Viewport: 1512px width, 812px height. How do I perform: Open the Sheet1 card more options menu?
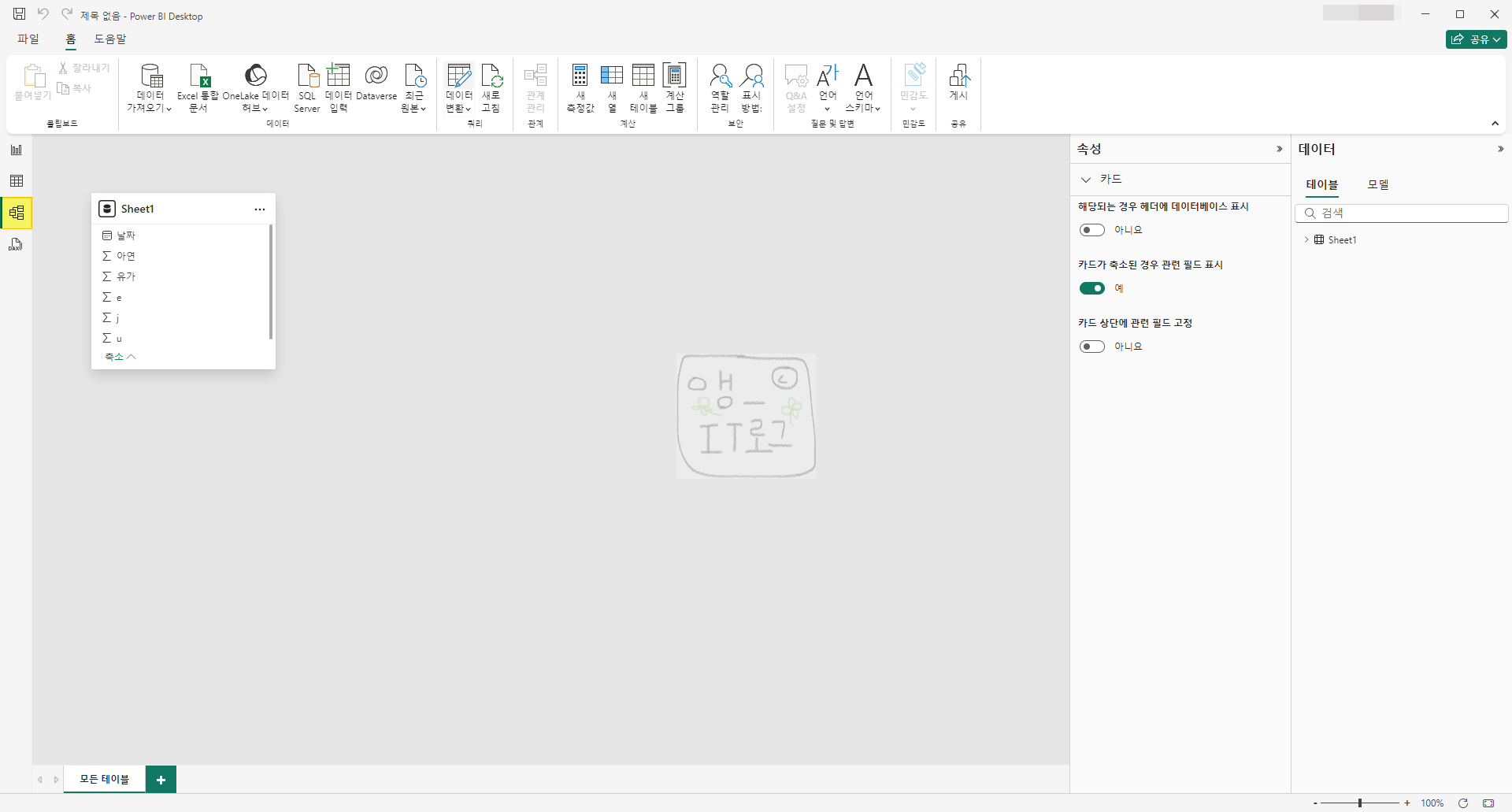click(260, 209)
